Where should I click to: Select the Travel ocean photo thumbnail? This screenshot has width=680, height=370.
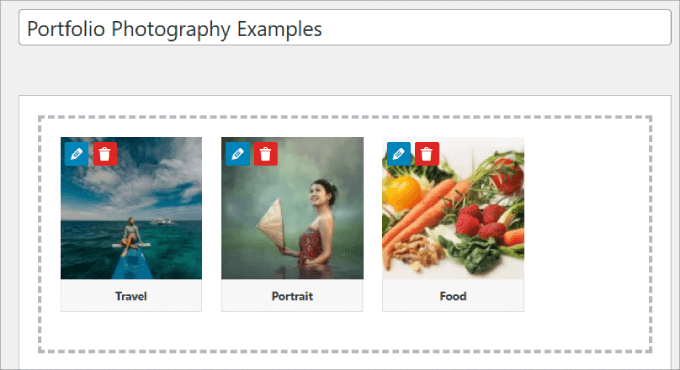(x=131, y=208)
